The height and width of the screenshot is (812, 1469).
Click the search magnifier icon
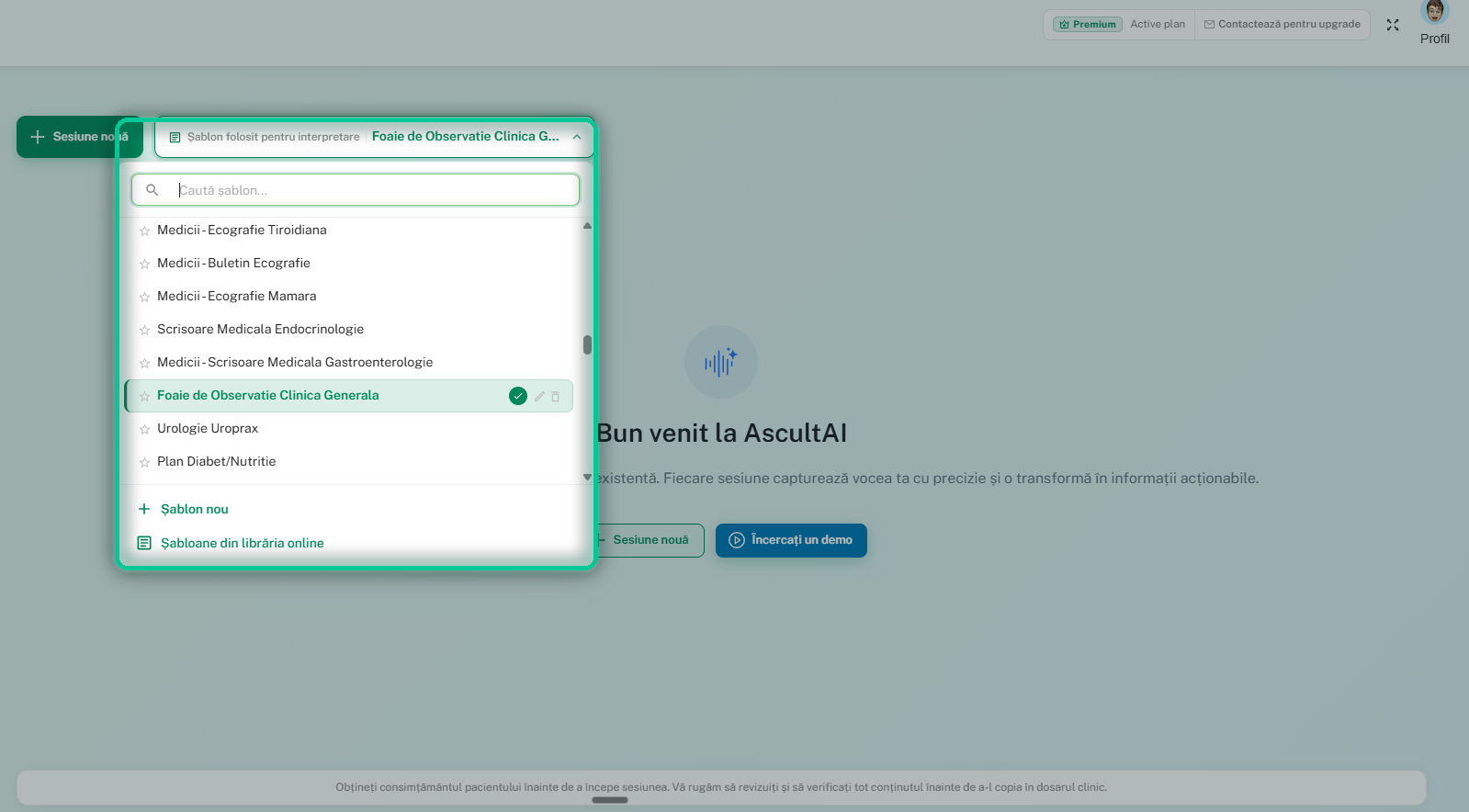coord(153,190)
